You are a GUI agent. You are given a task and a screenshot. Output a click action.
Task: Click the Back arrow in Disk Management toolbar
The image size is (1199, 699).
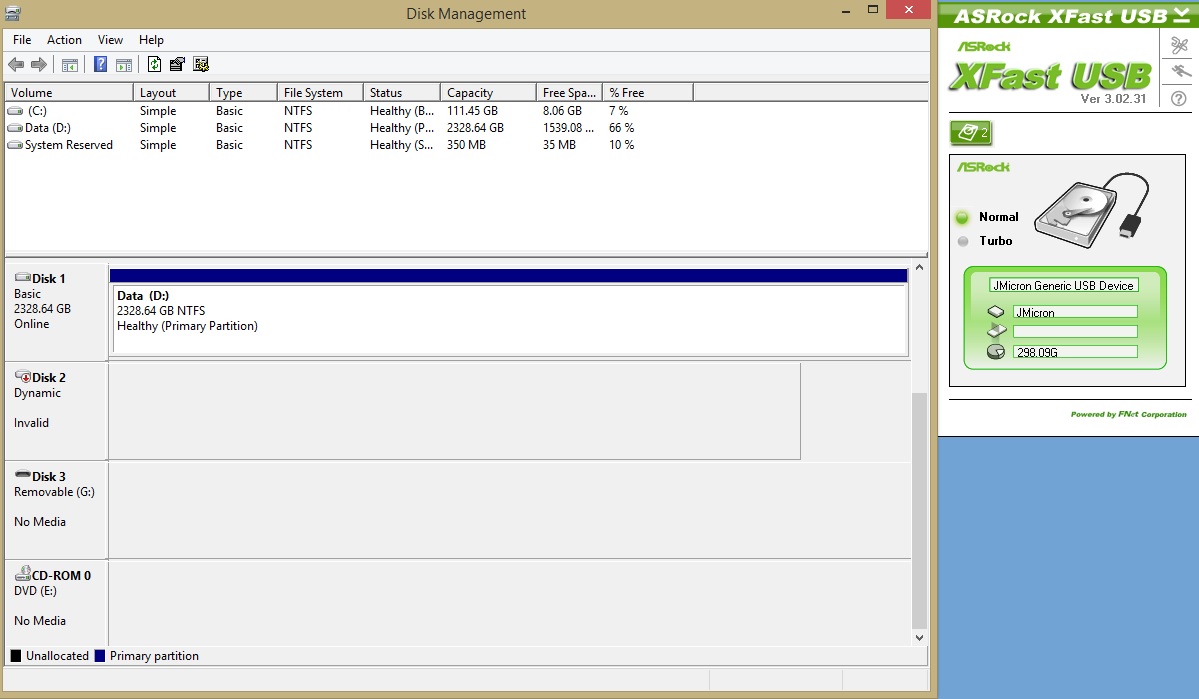[x=16, y=65]
